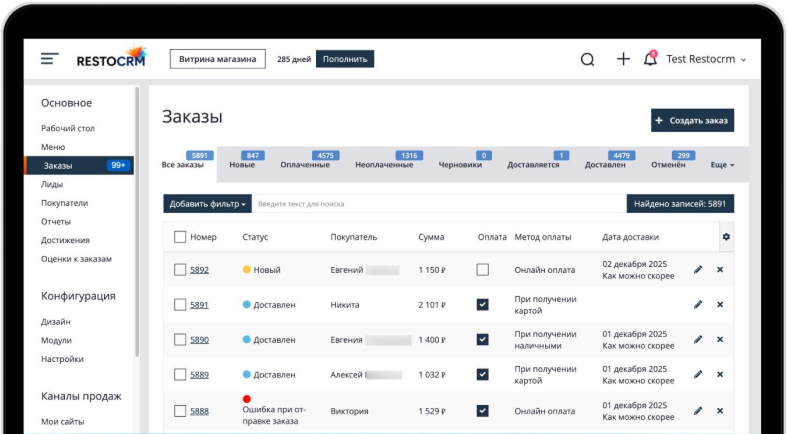Viewport: 787px width, 434px height.
Task: Edit order 5889 with pencil icon
Action: 698,374
